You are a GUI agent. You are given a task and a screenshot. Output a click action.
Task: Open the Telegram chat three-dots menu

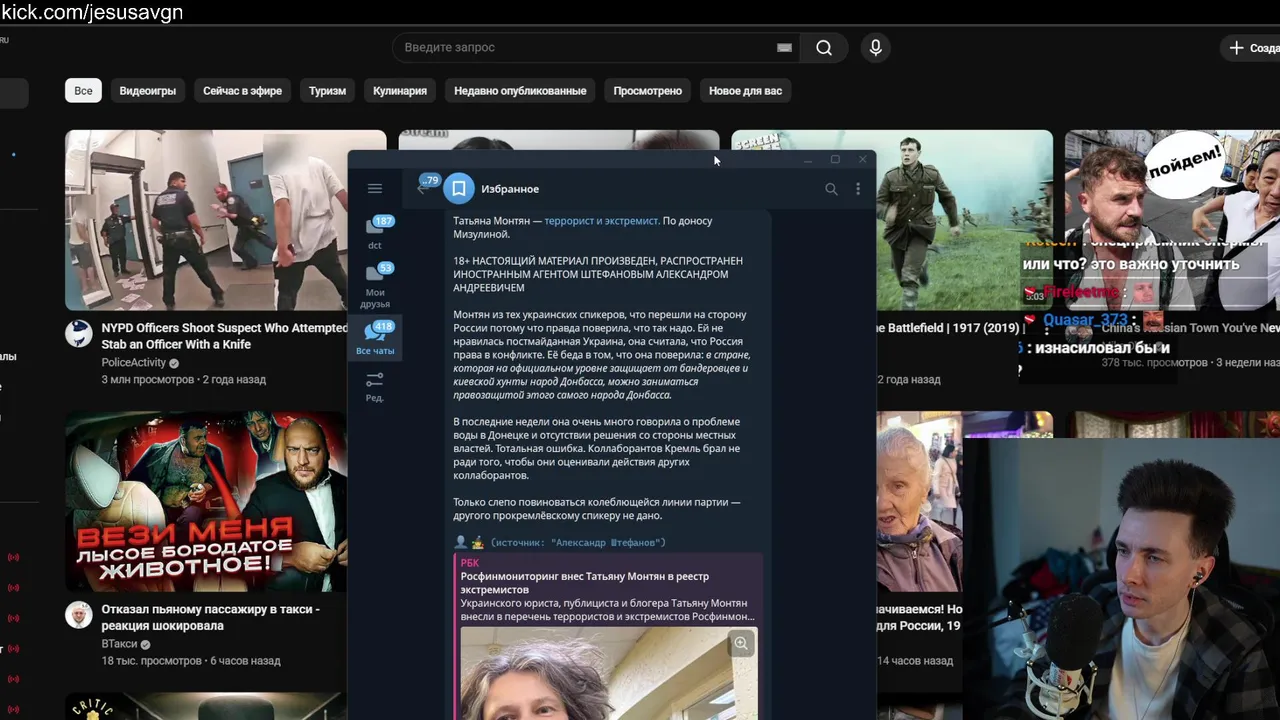point(858,189)
